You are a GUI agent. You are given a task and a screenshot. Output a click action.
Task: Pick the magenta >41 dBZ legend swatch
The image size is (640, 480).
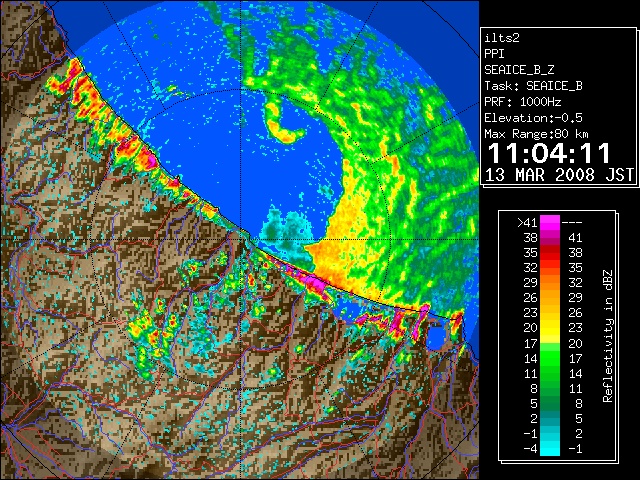(550, 222)
